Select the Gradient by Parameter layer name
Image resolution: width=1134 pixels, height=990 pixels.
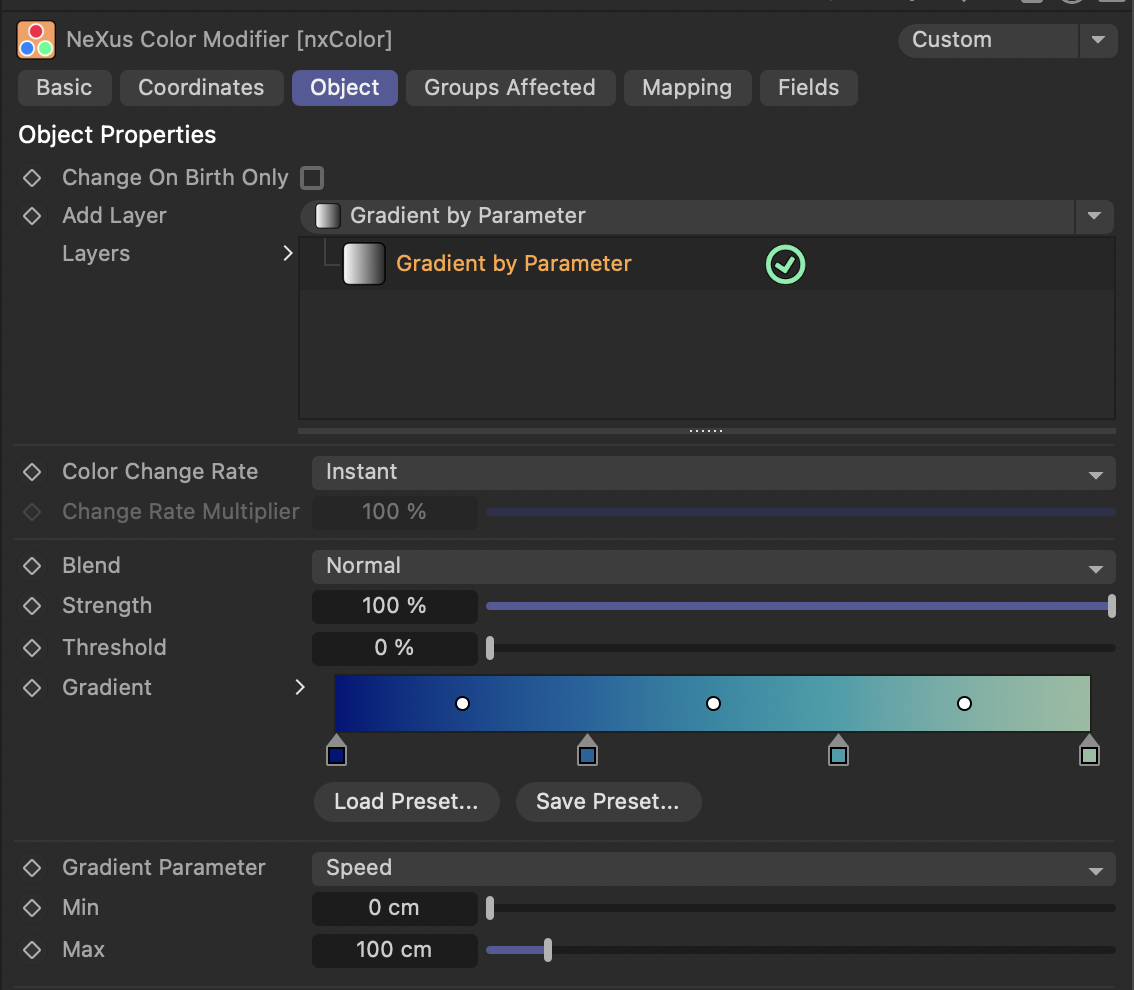(513, 264)
